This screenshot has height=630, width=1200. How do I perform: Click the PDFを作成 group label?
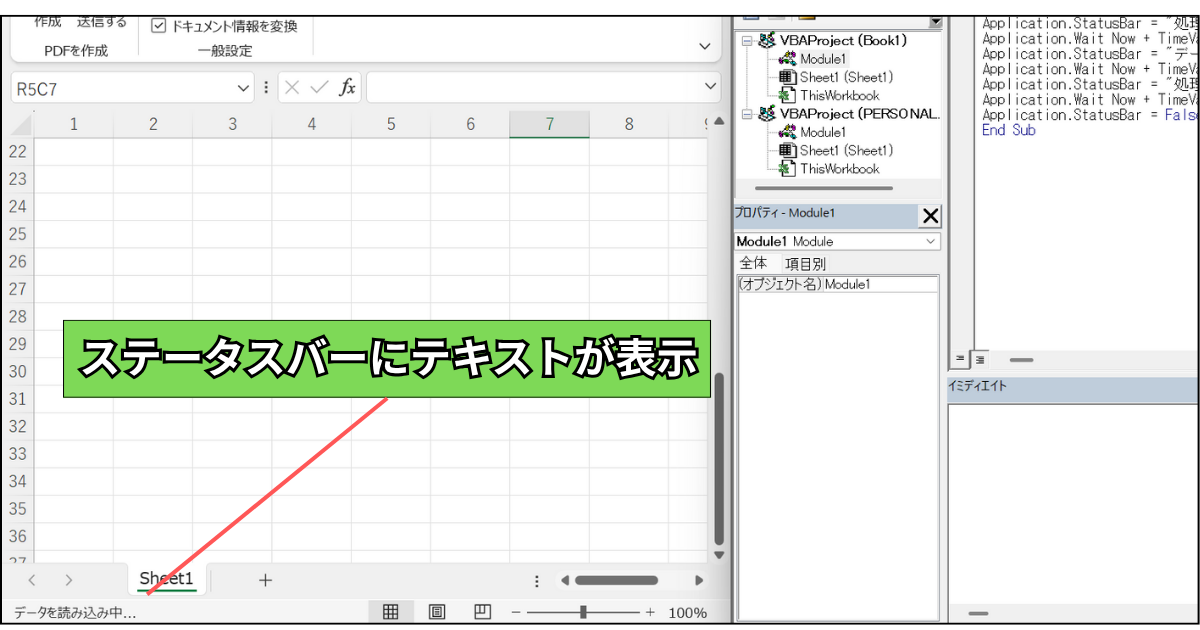point(76,50)
